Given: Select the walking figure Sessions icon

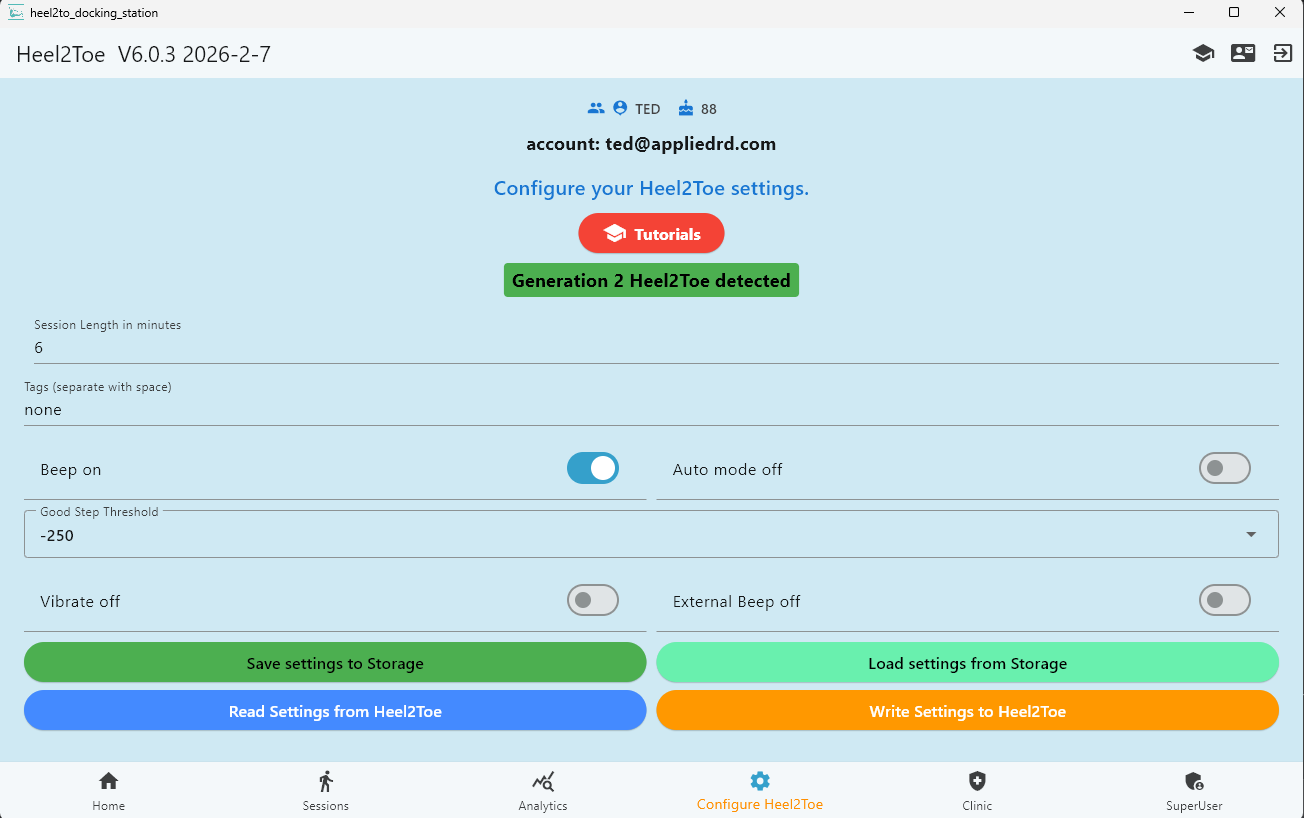Looking at the screenshot, I should coord(325,780).
